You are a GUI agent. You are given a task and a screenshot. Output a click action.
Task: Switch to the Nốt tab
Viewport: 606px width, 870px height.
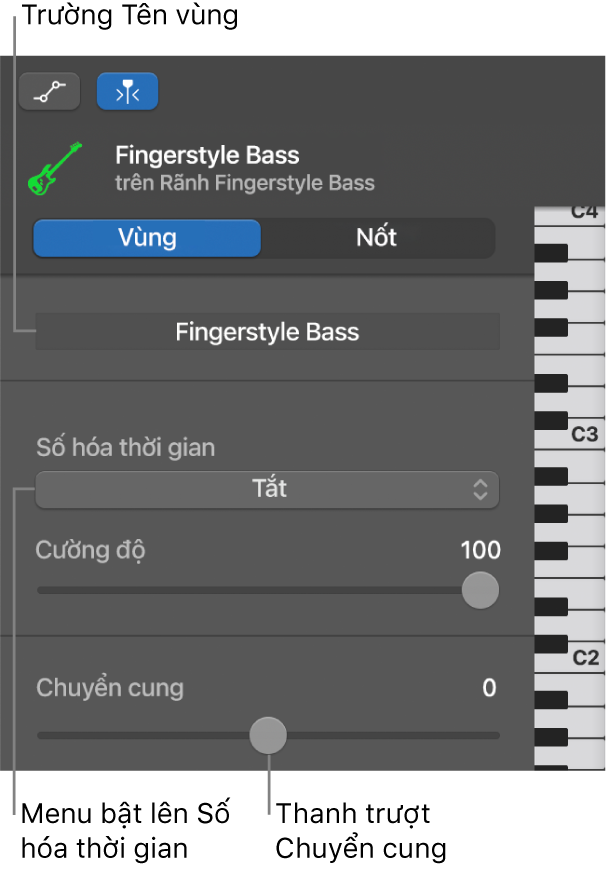tap(378, 238)
